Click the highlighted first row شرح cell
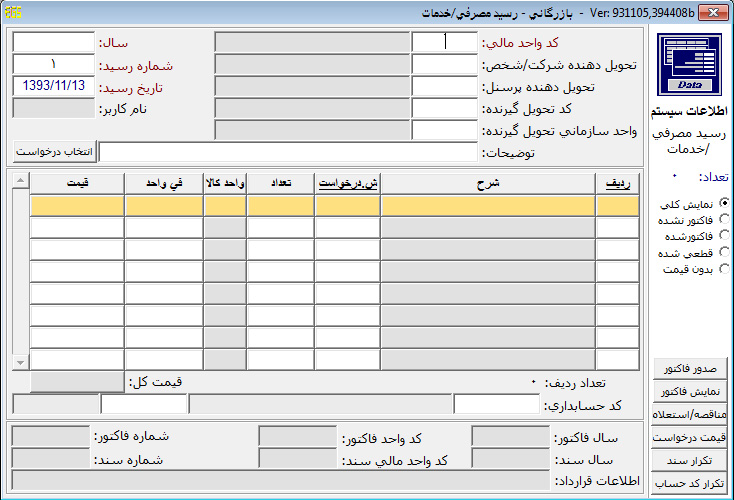The image size is (734, 500). [x=488, y=206]
